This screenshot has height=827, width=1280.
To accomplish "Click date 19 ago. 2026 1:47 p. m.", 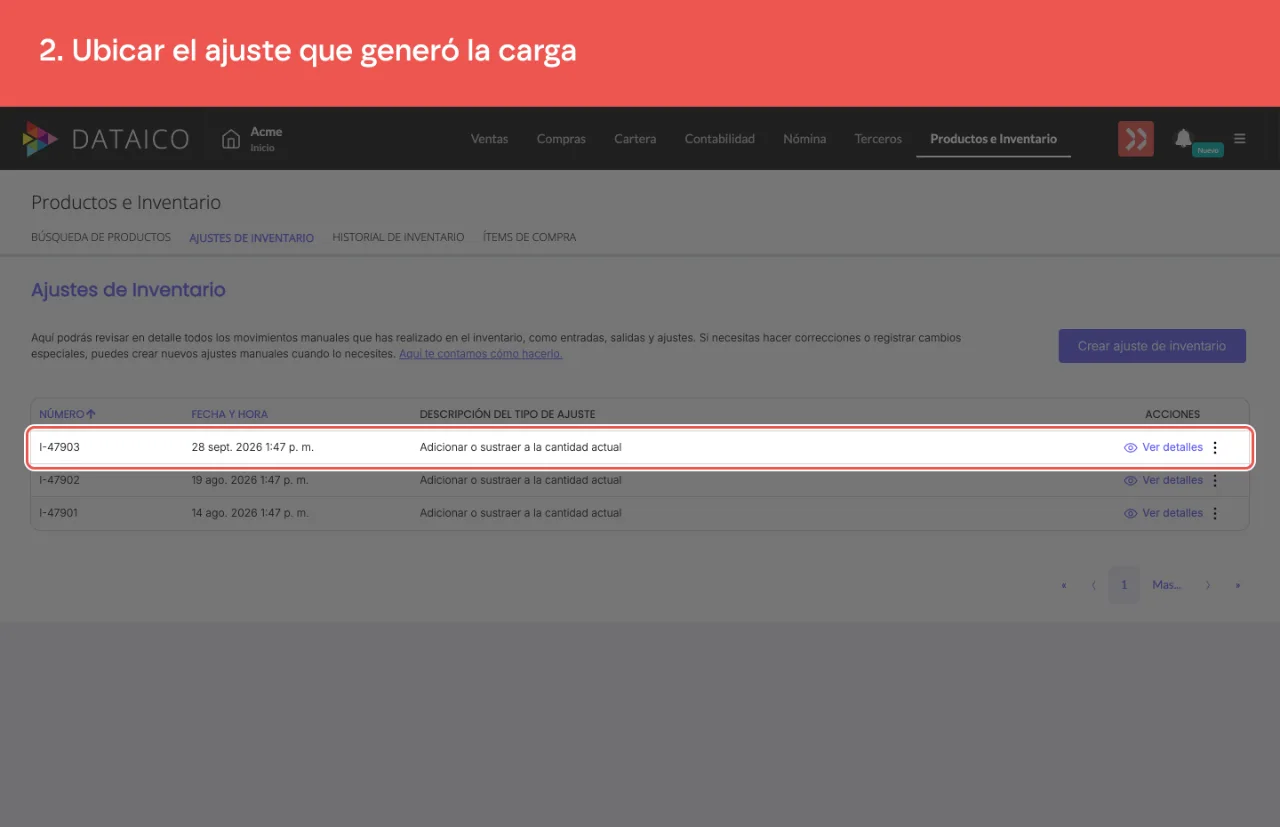I will (250, 481).
